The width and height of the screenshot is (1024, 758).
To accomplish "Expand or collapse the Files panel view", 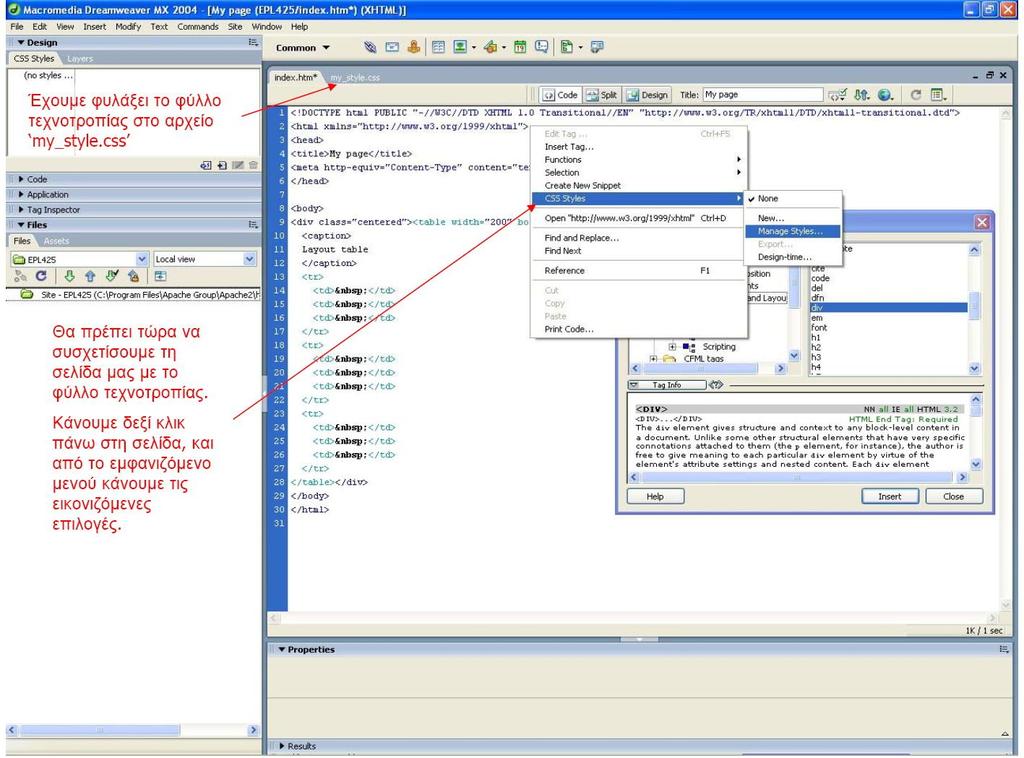I will (161, 276).
